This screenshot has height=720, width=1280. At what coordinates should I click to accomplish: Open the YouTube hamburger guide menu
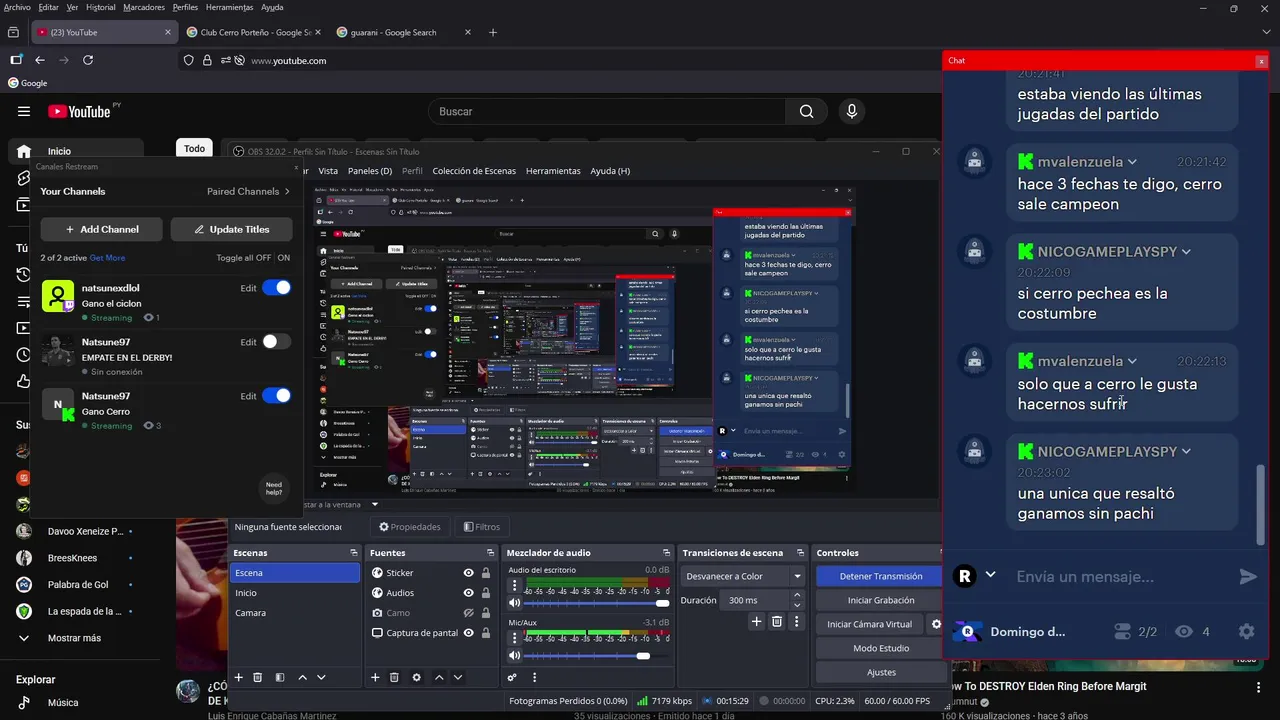(x=24, y=111)
